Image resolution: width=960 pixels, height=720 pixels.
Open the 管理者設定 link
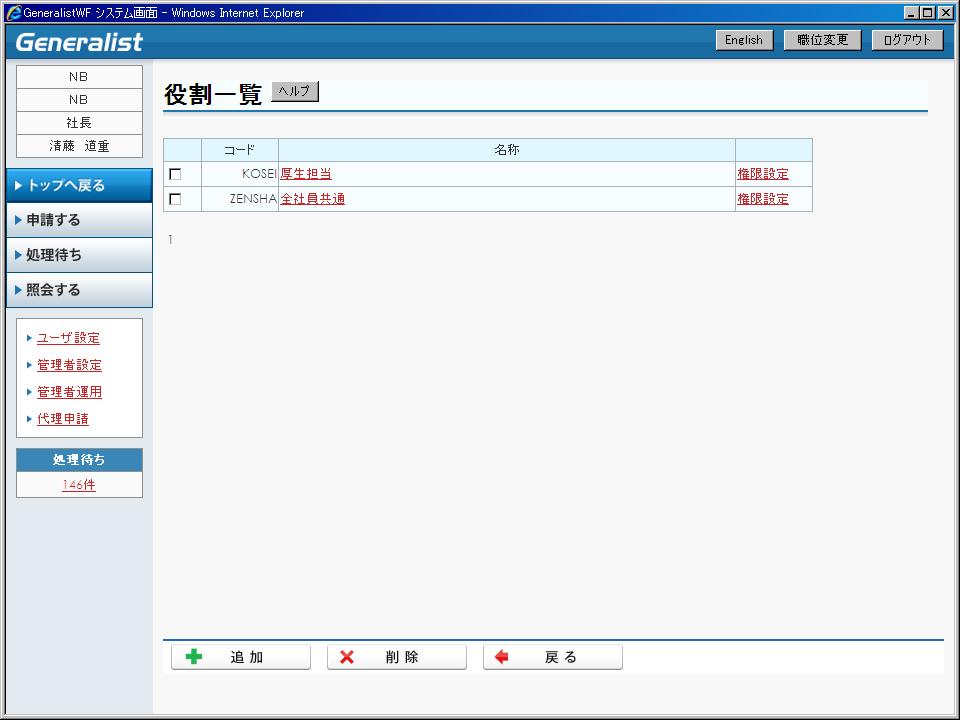69,365
